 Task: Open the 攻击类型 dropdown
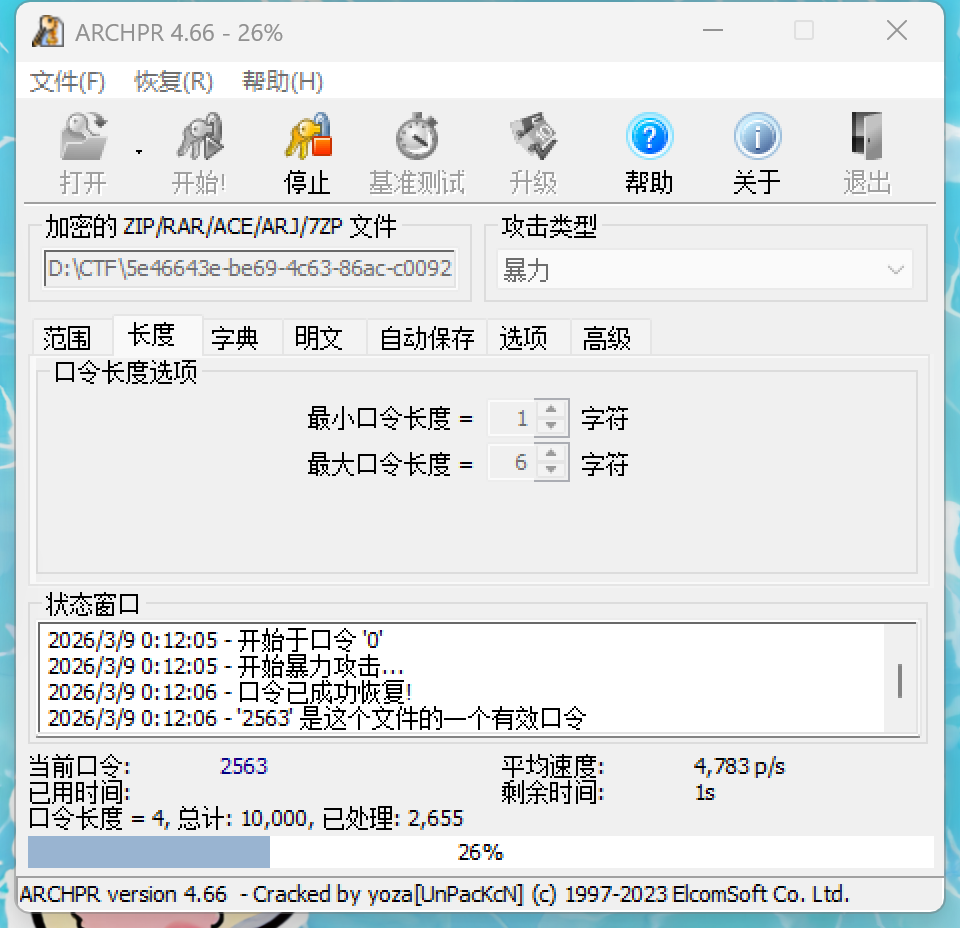[897, 269]
